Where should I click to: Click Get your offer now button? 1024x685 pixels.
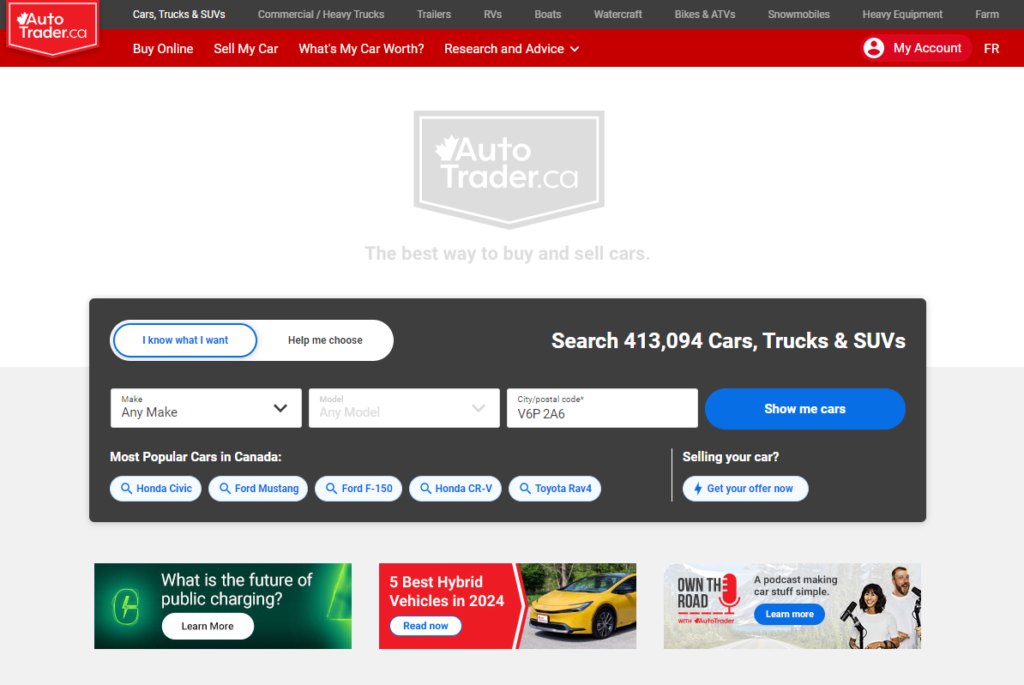[745, 488]
